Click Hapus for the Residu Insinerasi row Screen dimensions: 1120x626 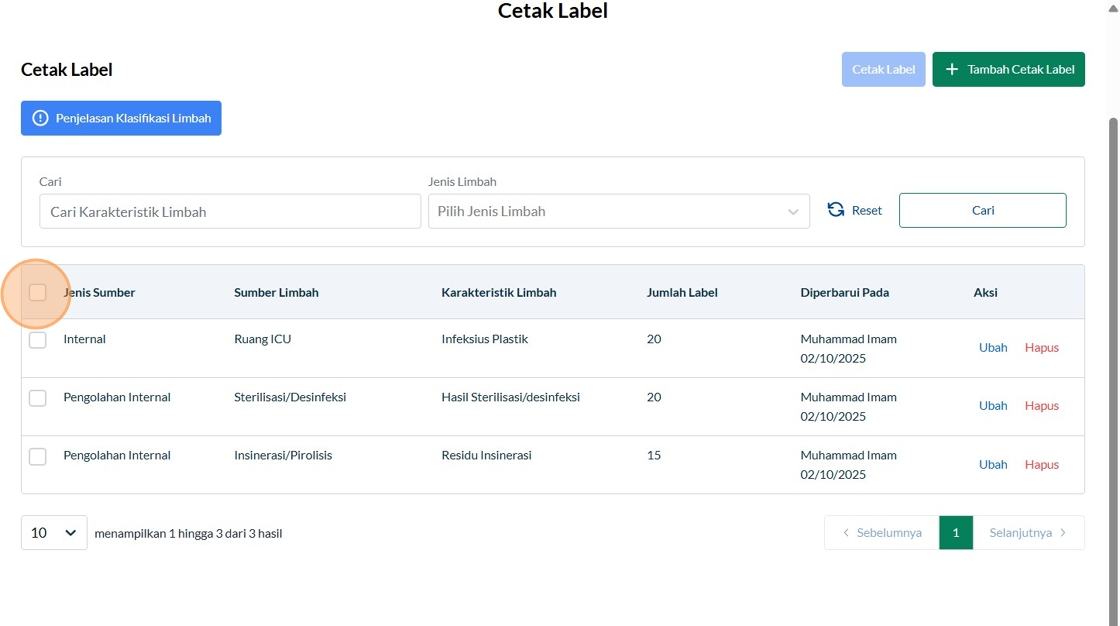1041,464
